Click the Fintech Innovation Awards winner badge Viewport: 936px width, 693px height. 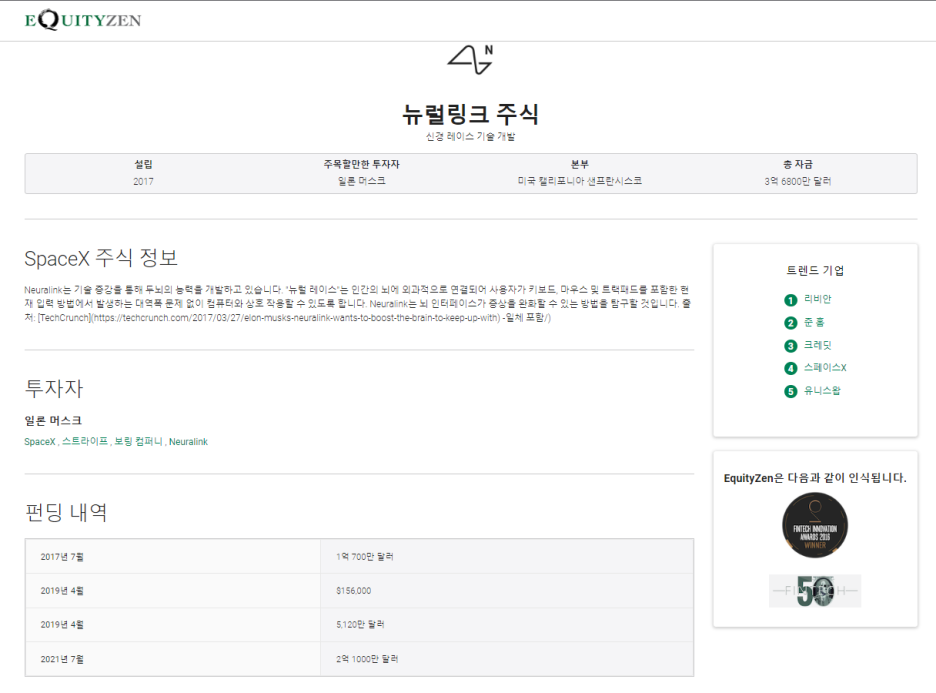(x=815, y=525)
